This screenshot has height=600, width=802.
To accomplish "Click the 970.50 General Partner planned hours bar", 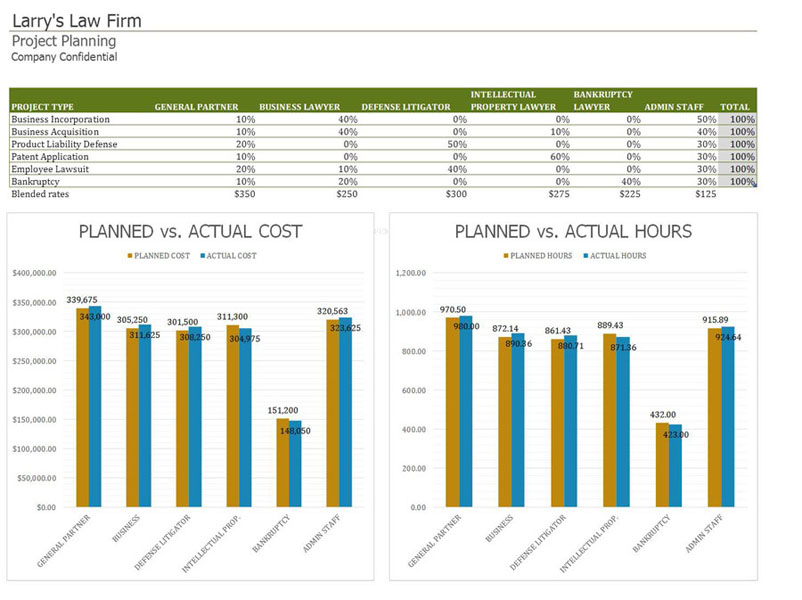I will 452,412.
